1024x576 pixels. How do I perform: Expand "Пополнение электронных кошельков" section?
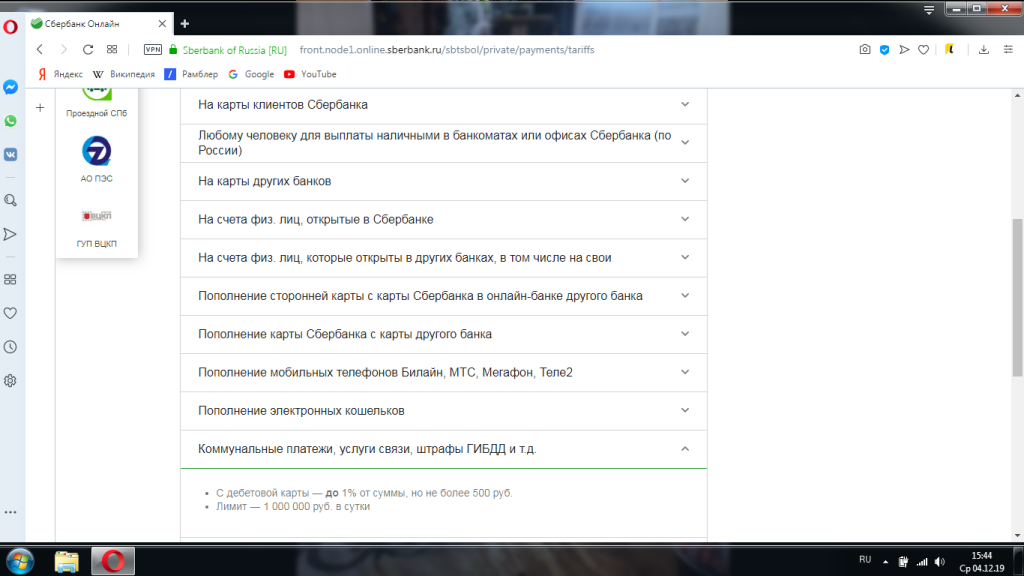pyautogui.click(x=443, y=411)
